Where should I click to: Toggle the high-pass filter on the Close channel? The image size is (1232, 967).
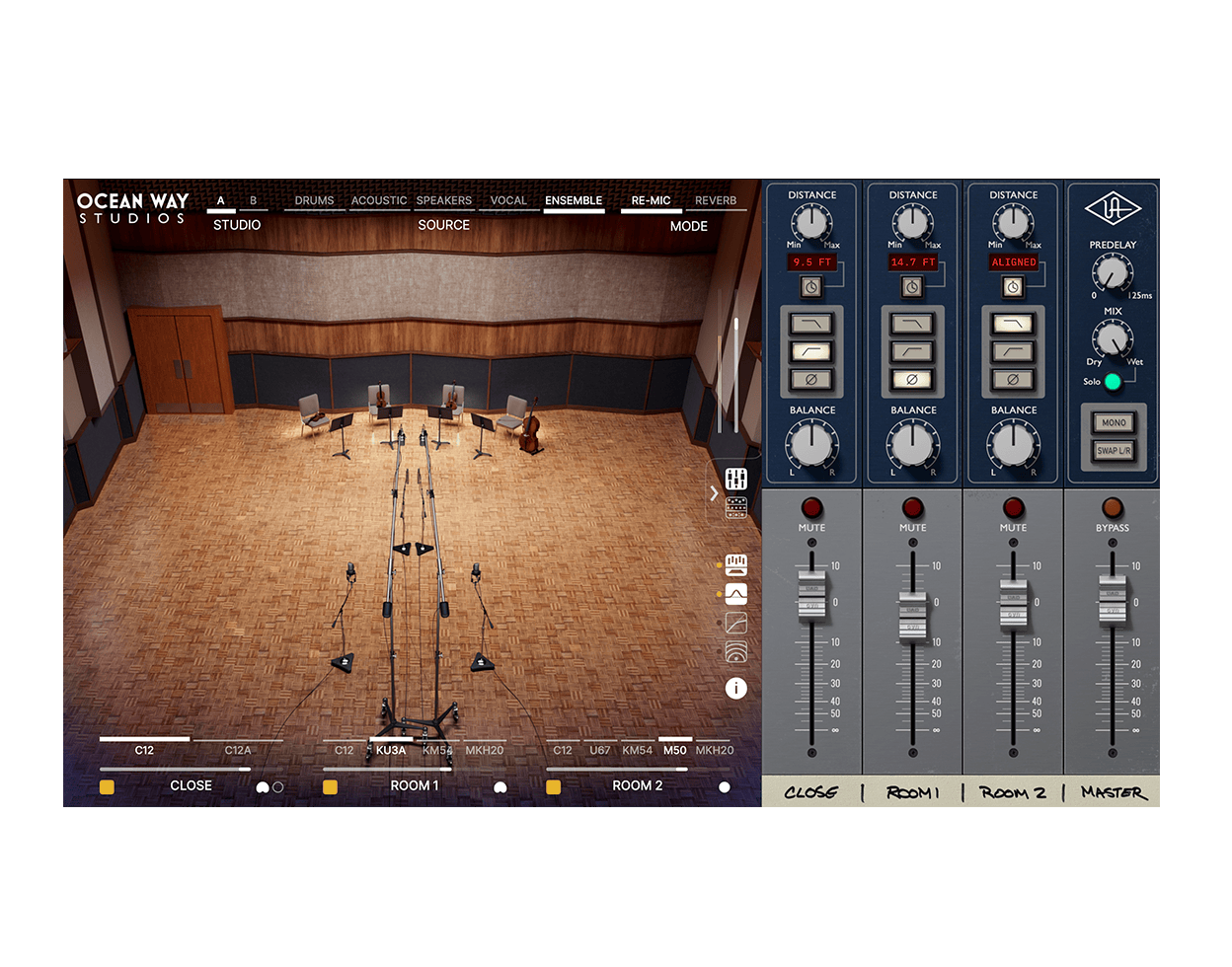[811, 350]
